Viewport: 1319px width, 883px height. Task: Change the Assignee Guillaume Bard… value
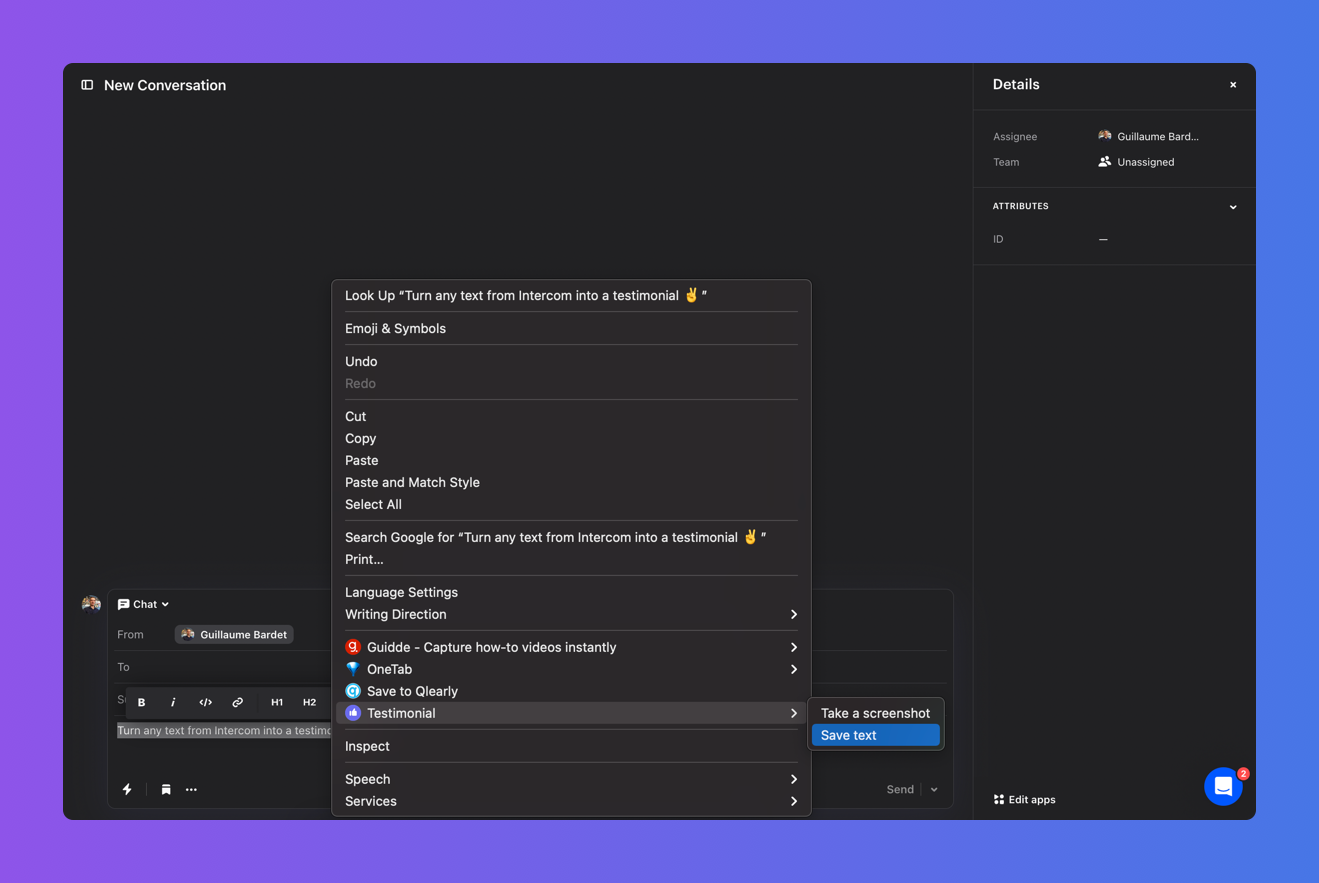1148,136
